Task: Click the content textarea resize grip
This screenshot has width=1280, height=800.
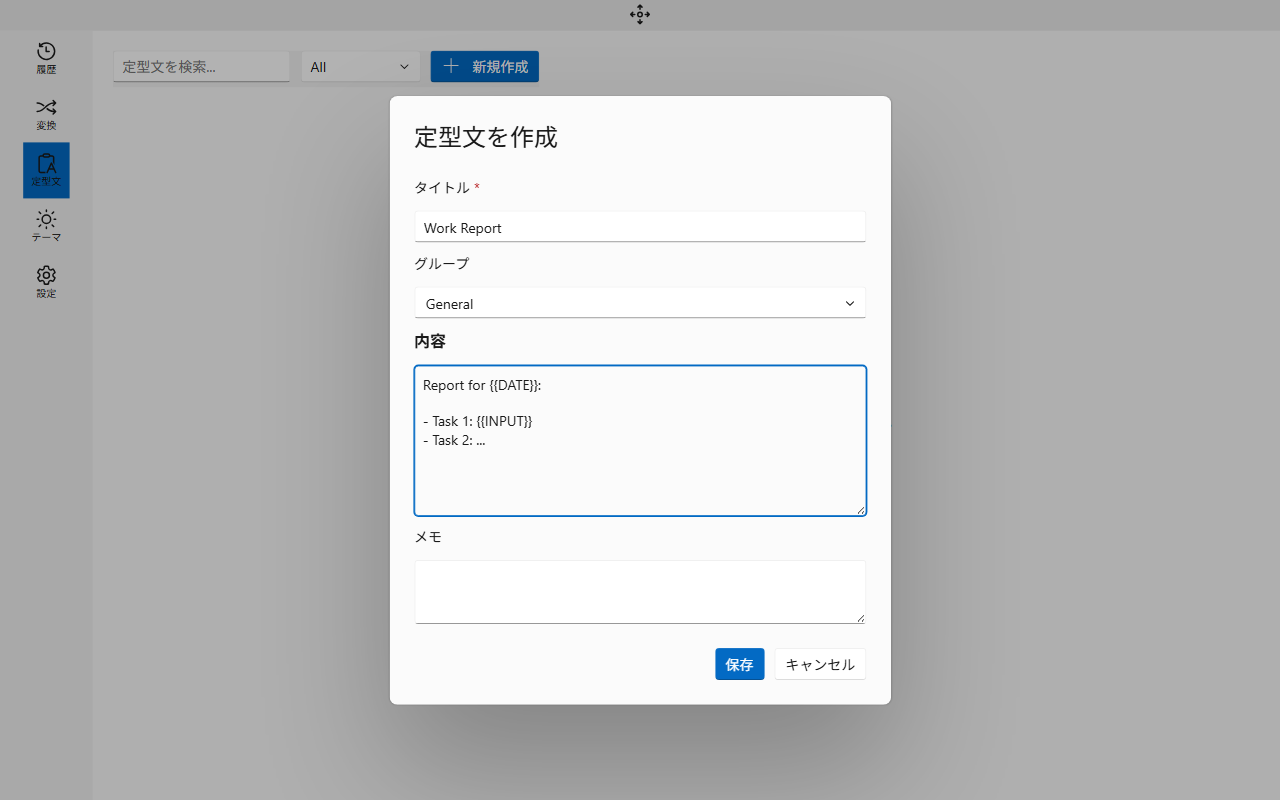Action: point(860,510)
